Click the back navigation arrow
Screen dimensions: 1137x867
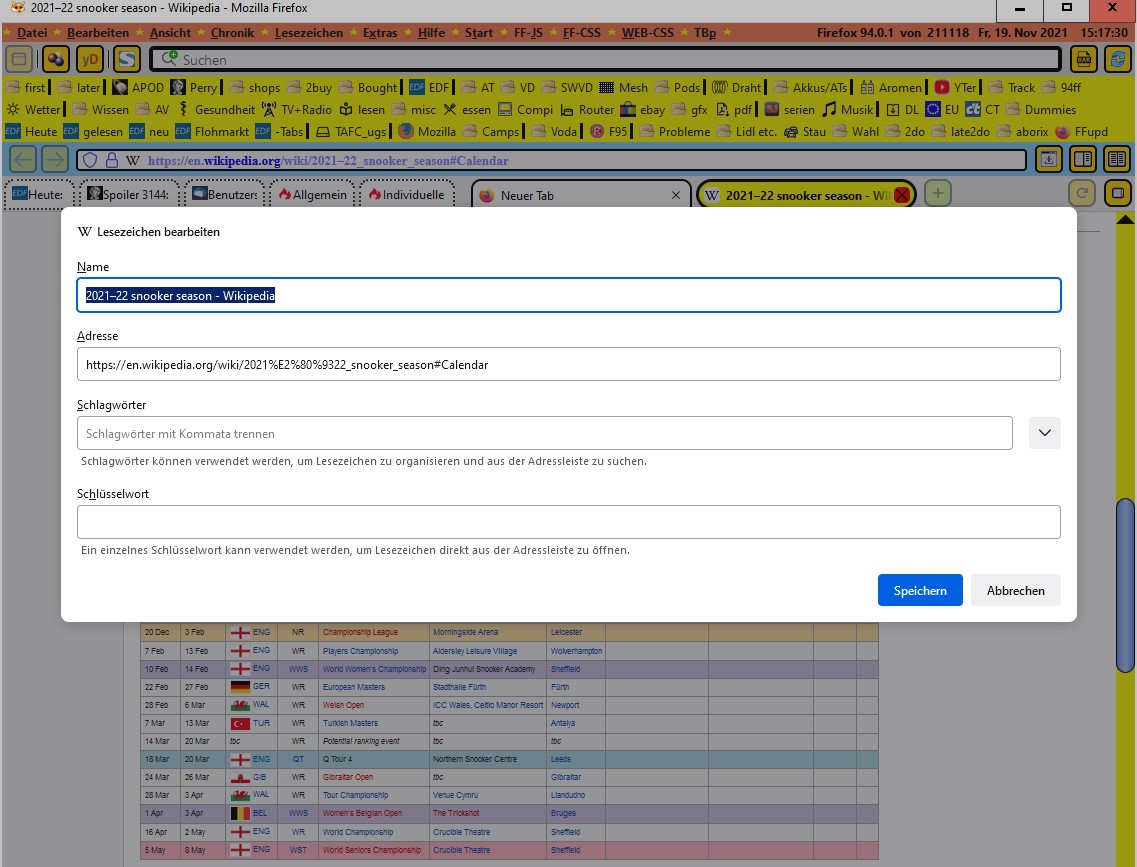point(22,160)
